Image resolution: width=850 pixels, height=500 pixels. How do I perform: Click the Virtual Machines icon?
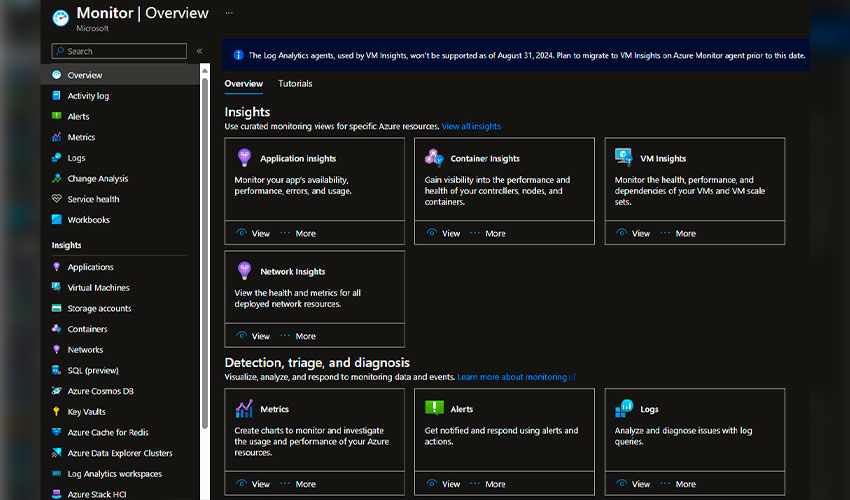tap(56, 287)
